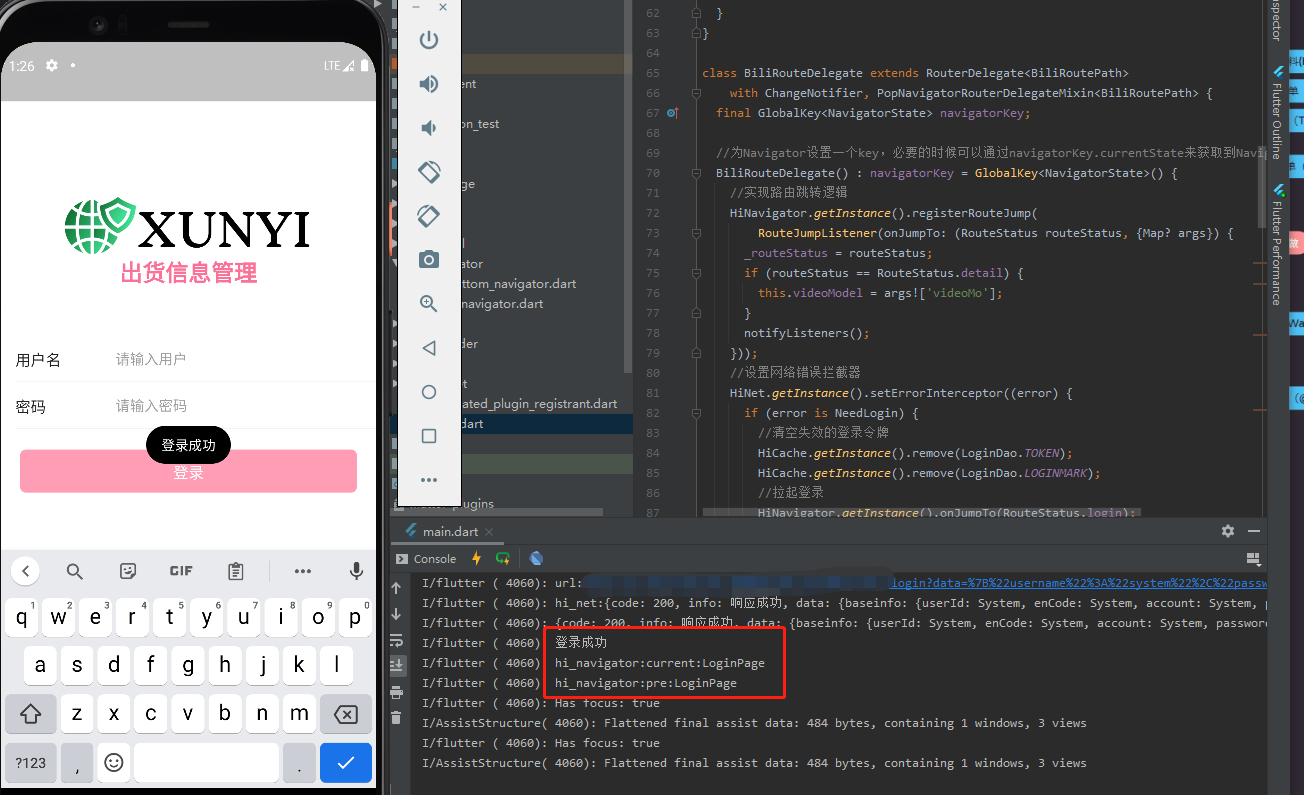
Task: Click 'hi_navigator:current:LoginPage' console line
Action: tap(660, 663)
